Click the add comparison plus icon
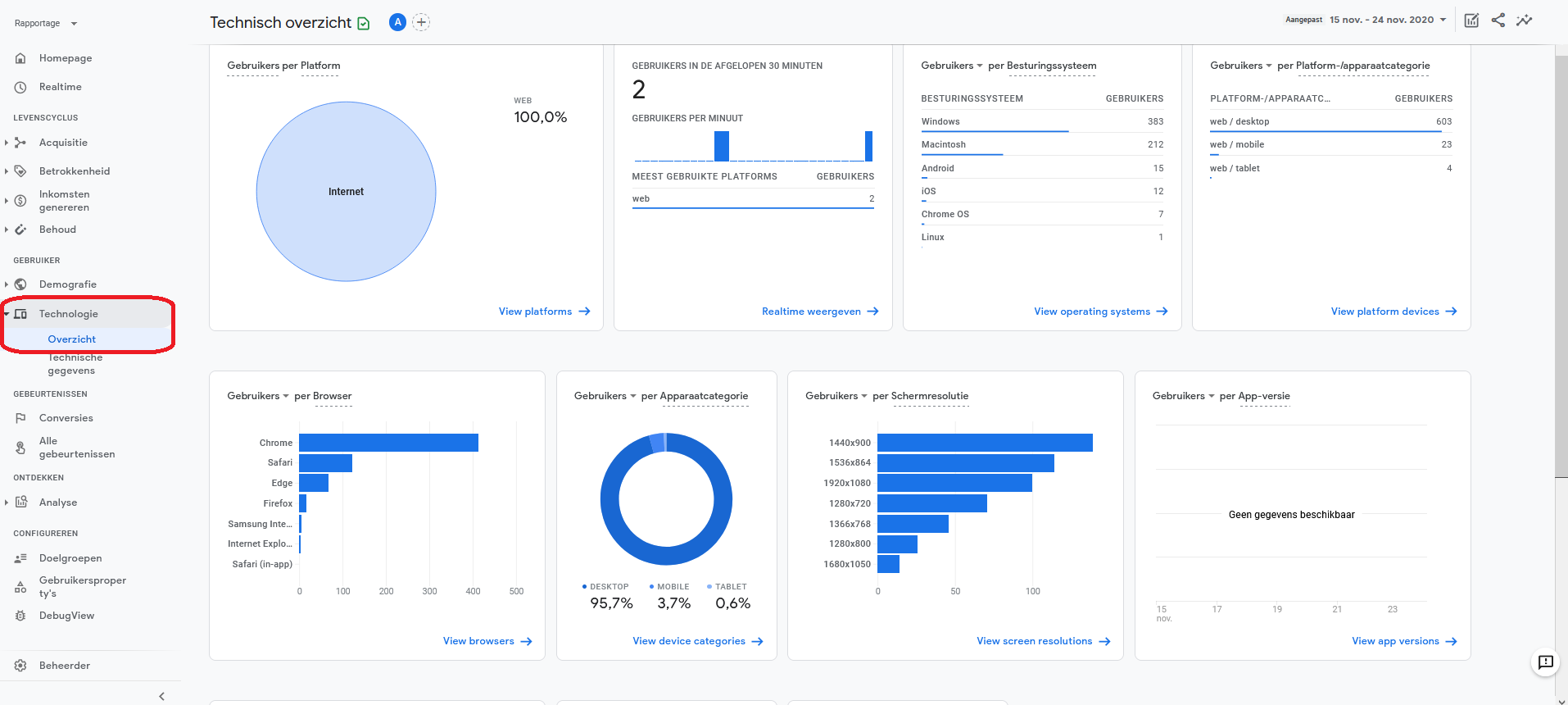 [421, 22]
